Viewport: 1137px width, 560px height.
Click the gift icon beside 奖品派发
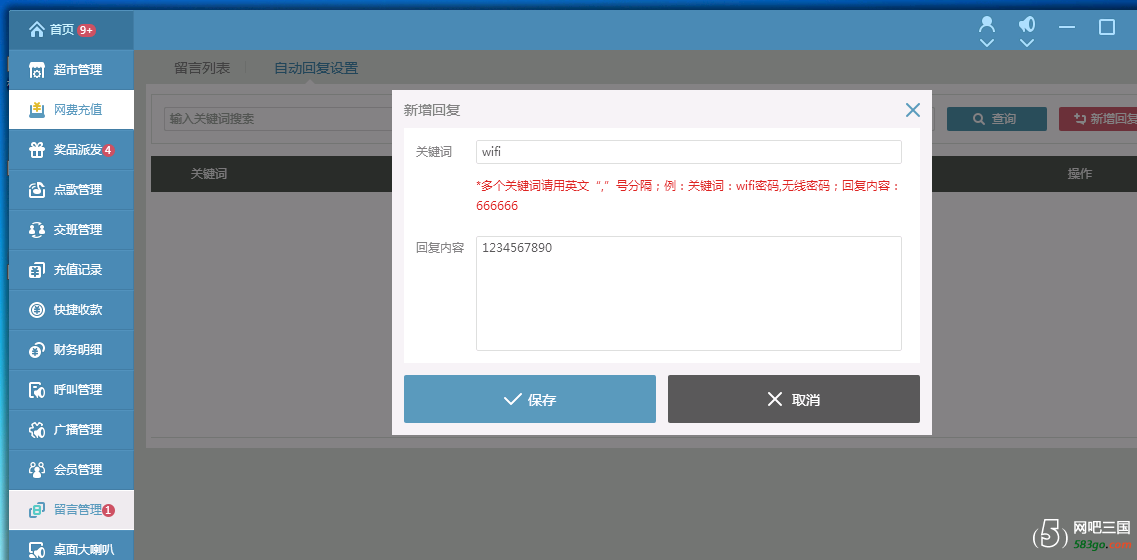click(37, 150)
